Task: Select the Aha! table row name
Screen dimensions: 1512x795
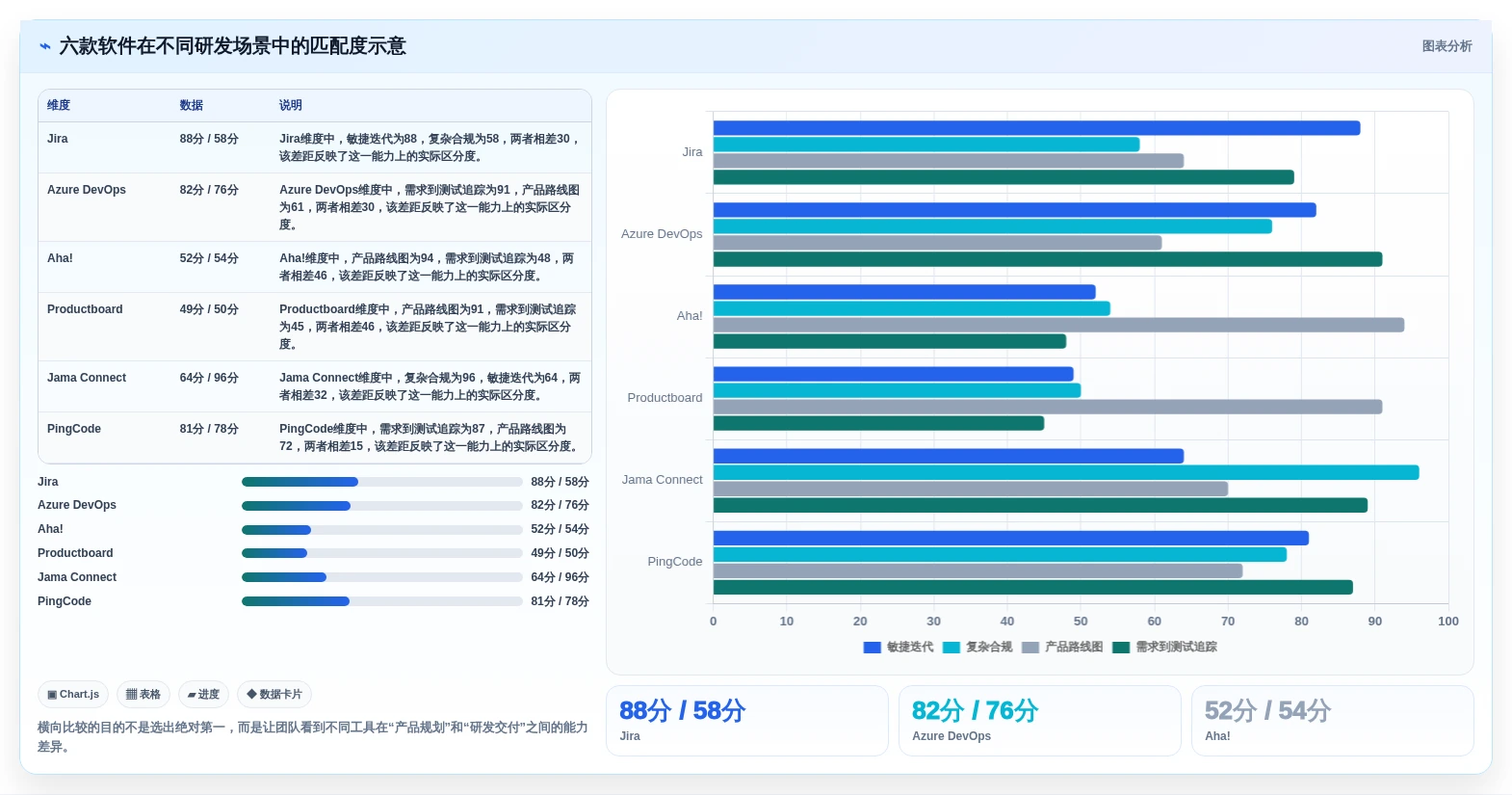Action: pos(60,258)
